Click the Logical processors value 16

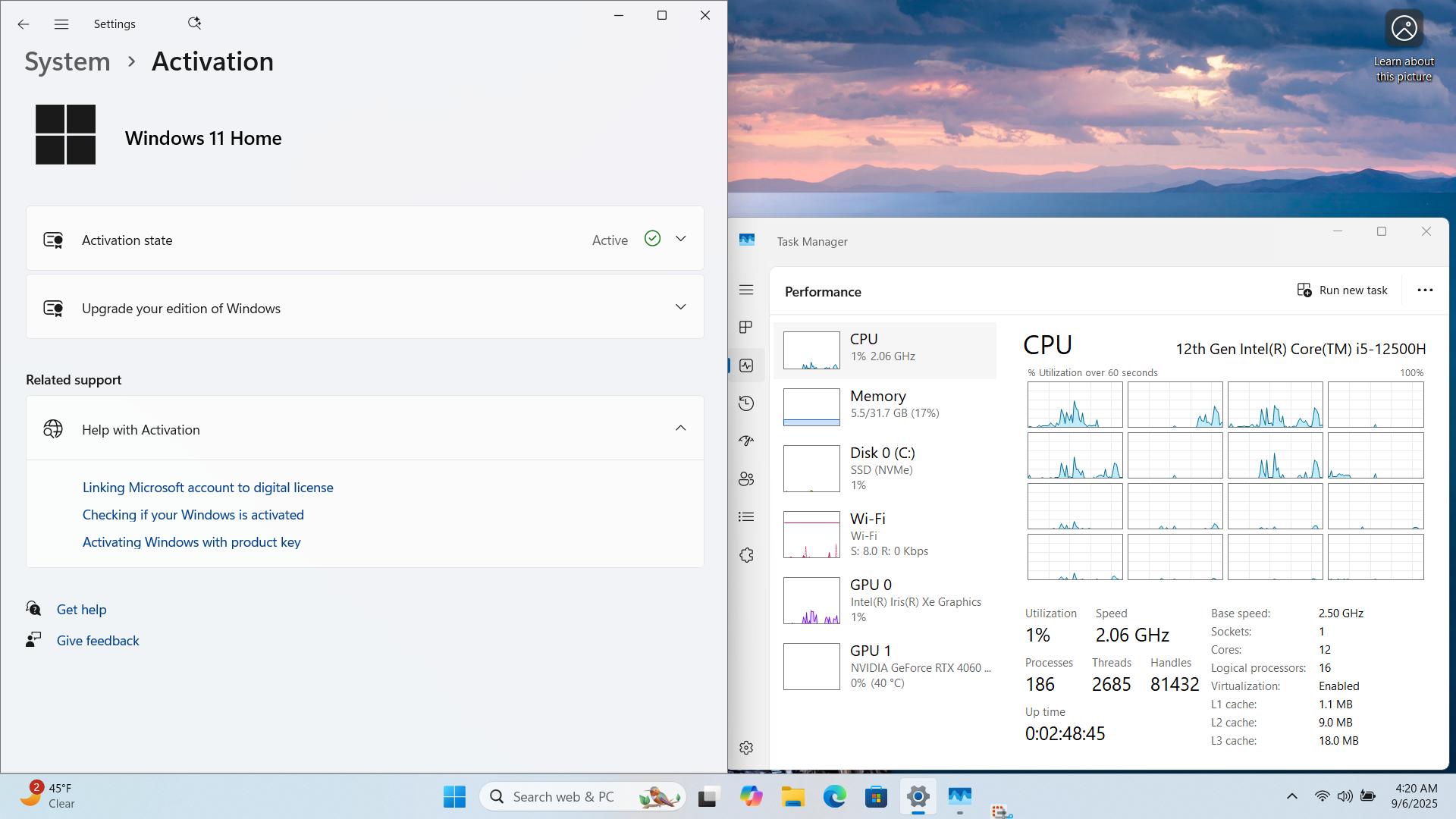[x=1325, y=668]
